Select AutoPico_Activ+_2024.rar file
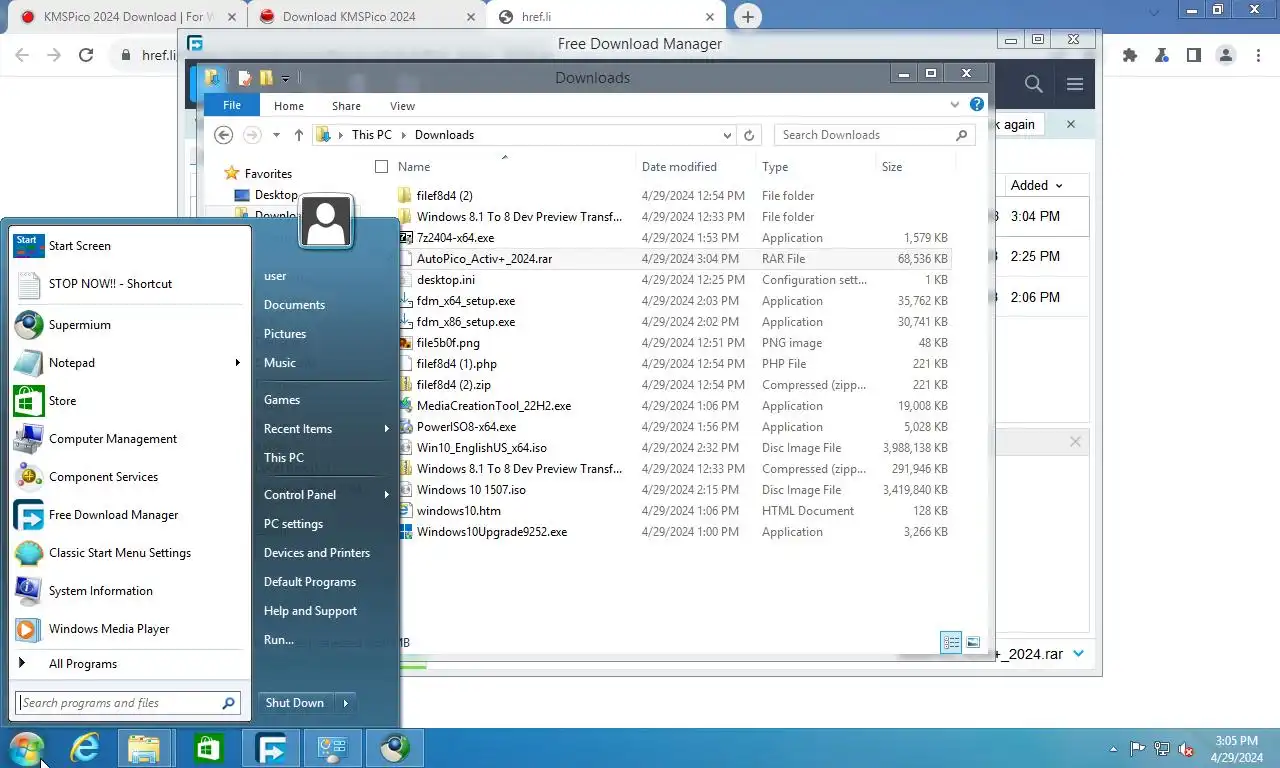Image resolution: width=1280 pixels, height=768 pixels. 484,259
